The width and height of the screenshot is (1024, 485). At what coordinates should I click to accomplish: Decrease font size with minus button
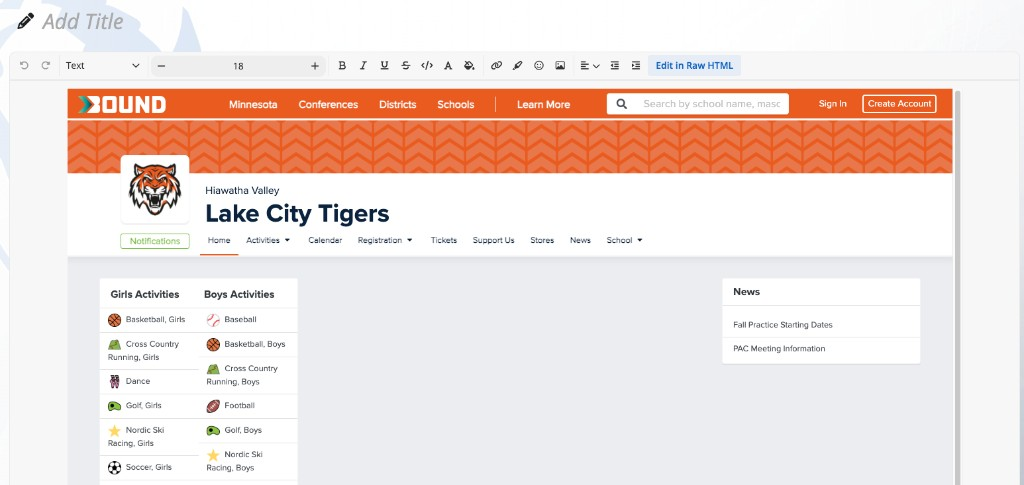tap(162, 66)
